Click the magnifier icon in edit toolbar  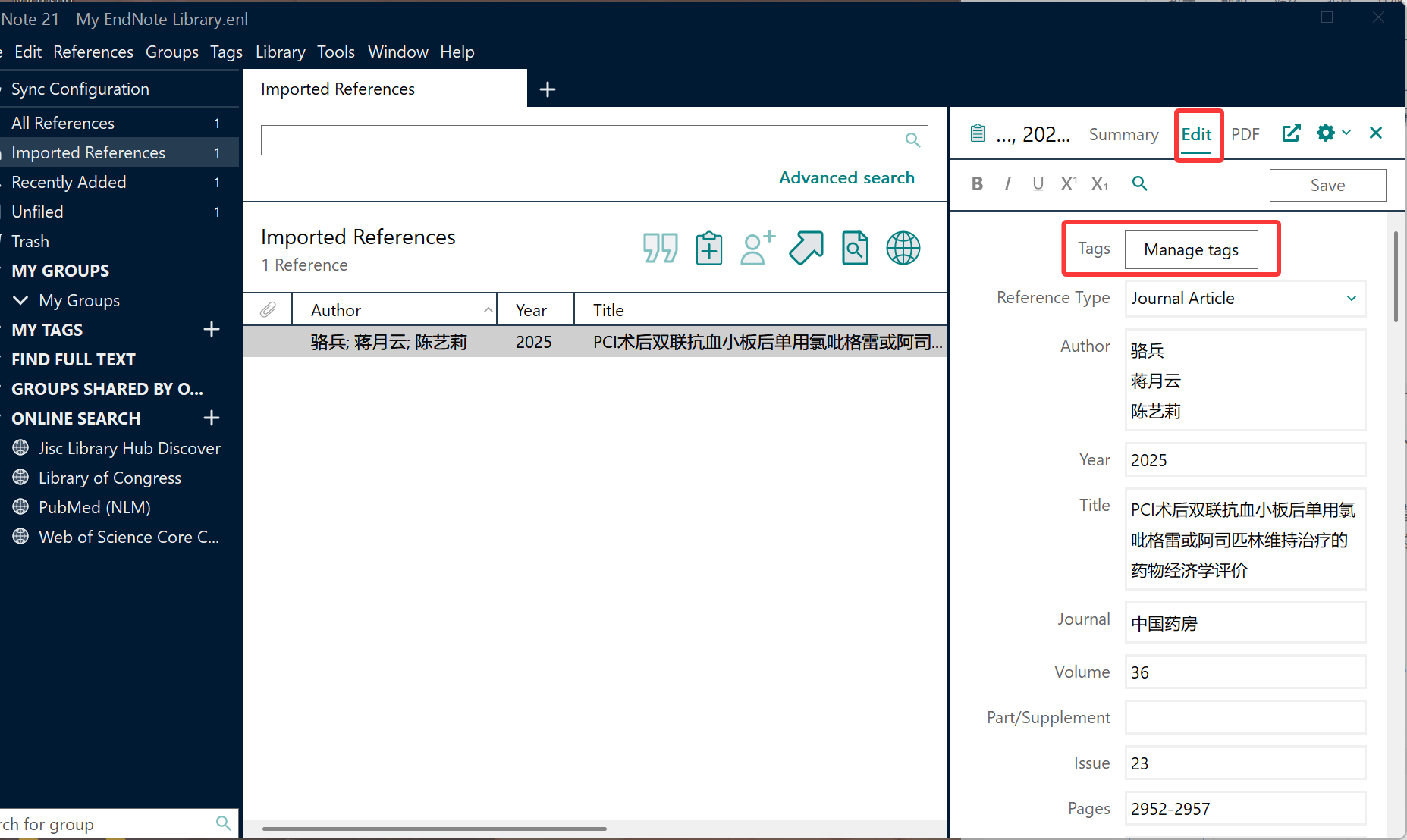point(1139,183)
